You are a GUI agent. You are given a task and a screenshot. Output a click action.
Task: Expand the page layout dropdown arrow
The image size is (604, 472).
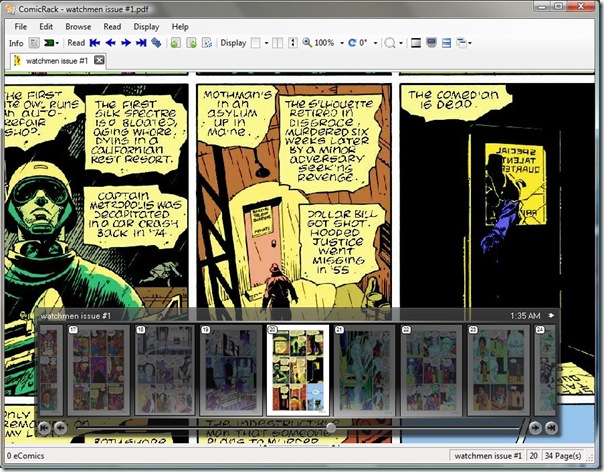point(266,43)
